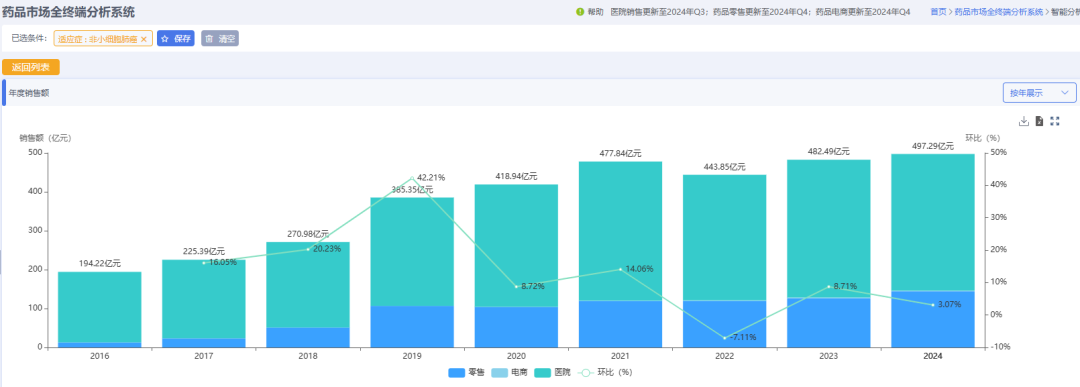Click the -7.11% point on the line
This screenshot has width=1080, height=387.
click(725, 338)
